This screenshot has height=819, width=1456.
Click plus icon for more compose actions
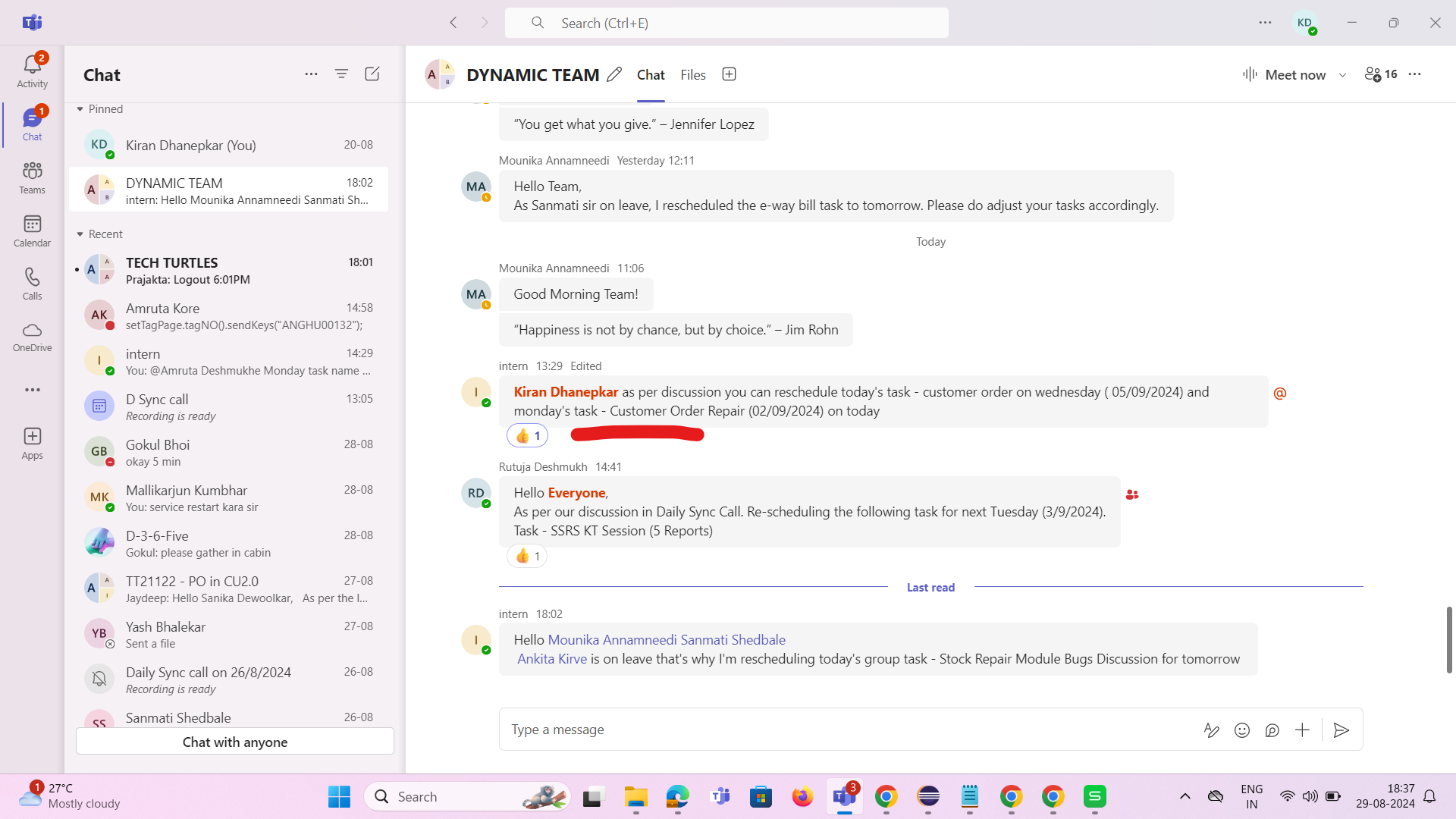point(1302,730)
